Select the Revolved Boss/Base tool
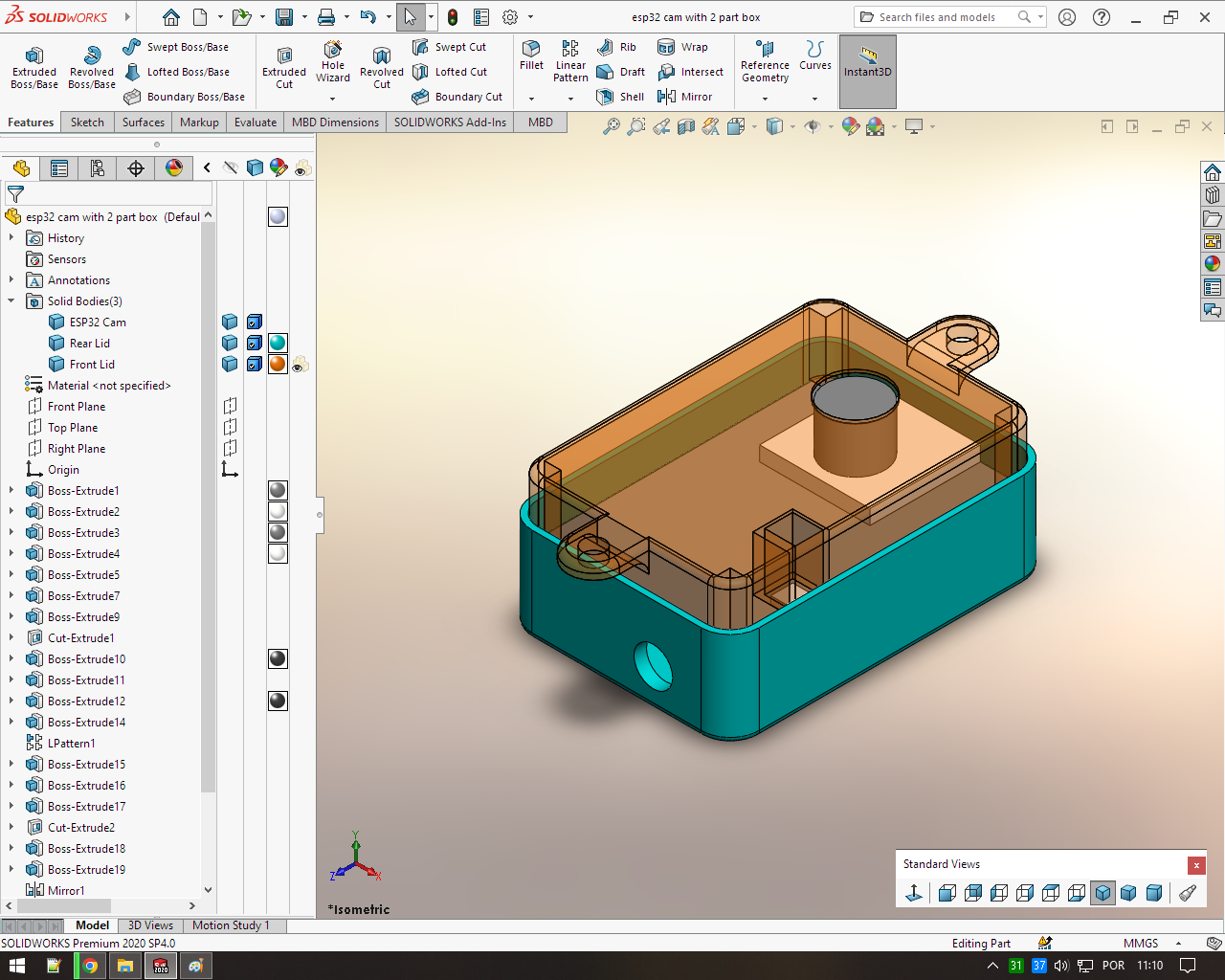Image resolution: width=1225 pixels, height=980 pixels. pyautogui.click(x=92, y=67)
